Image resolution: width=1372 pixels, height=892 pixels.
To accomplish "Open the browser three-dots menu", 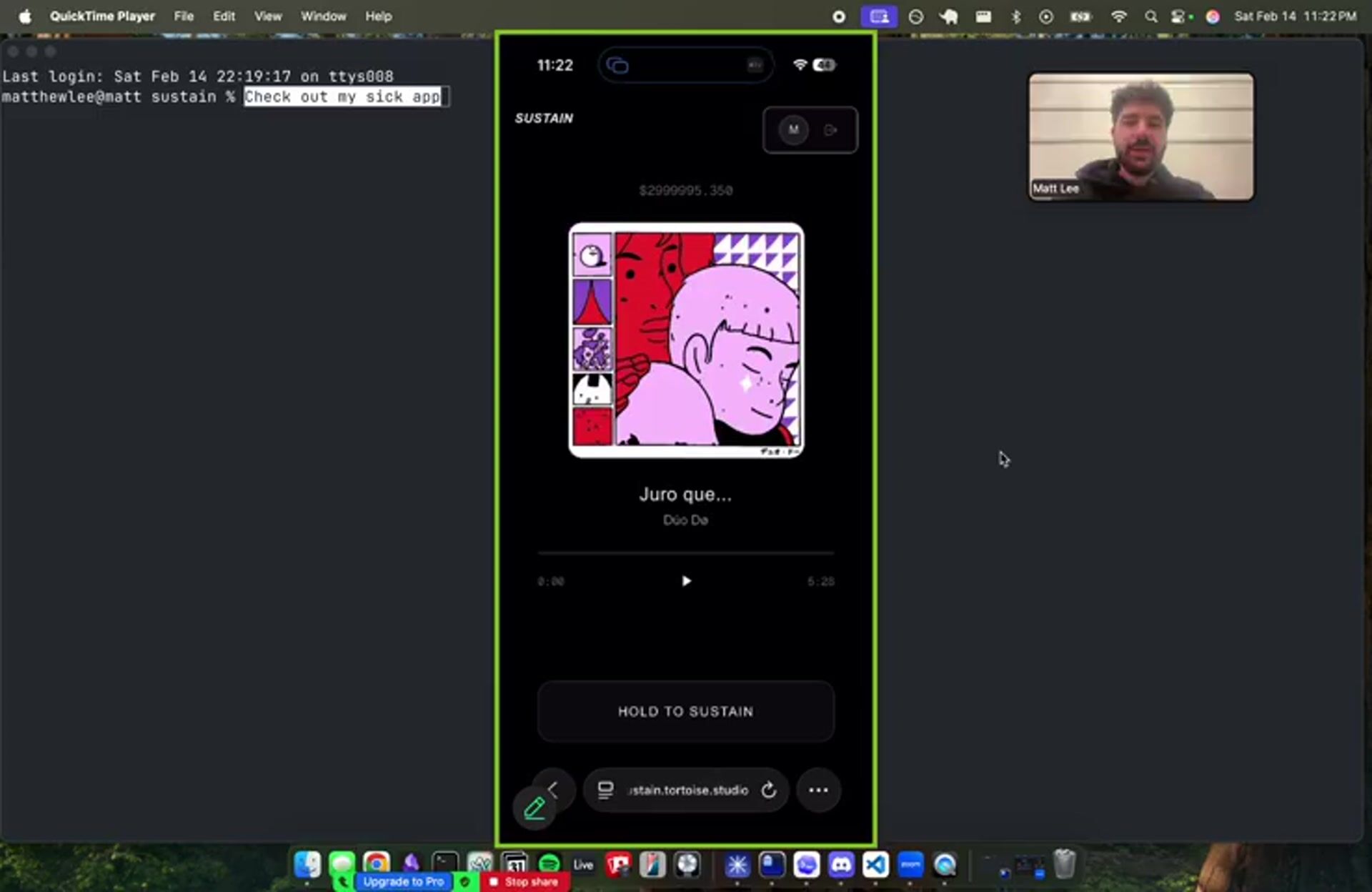I will (x=818, y=790).
